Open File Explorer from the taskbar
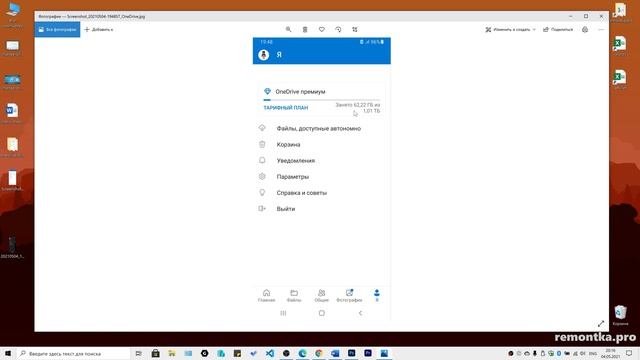Image resolution: width=640 pixels, height=360 pixels. (x=172, y=353)
